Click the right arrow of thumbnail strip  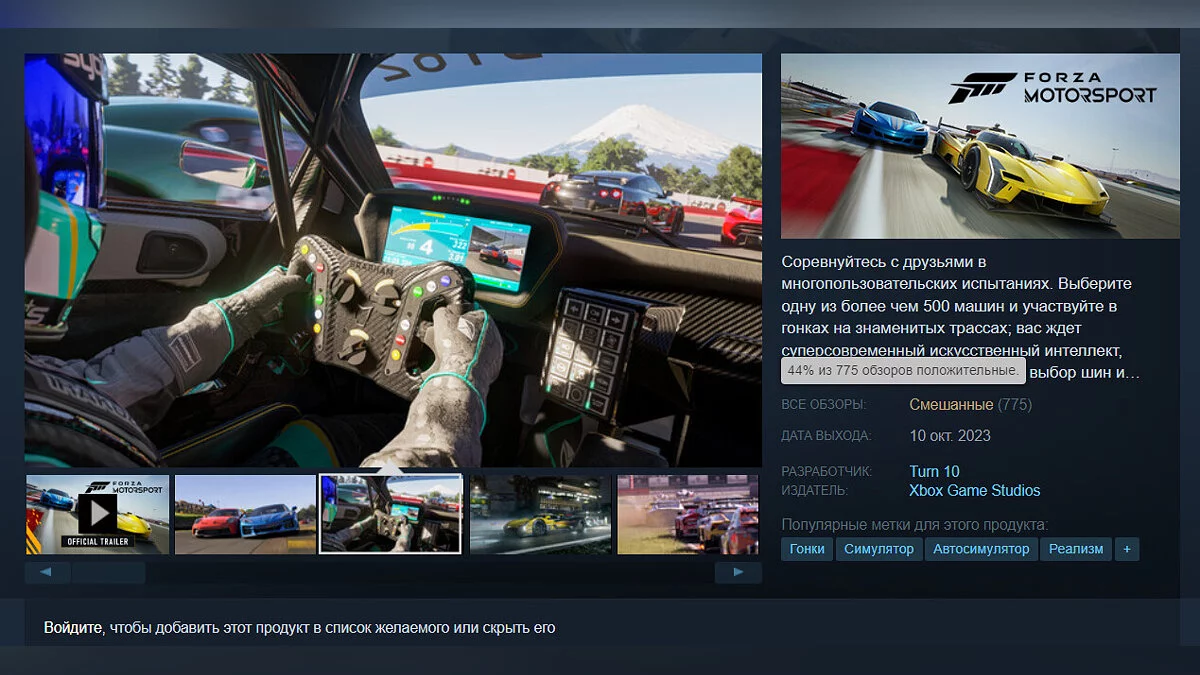click(738, 573)
